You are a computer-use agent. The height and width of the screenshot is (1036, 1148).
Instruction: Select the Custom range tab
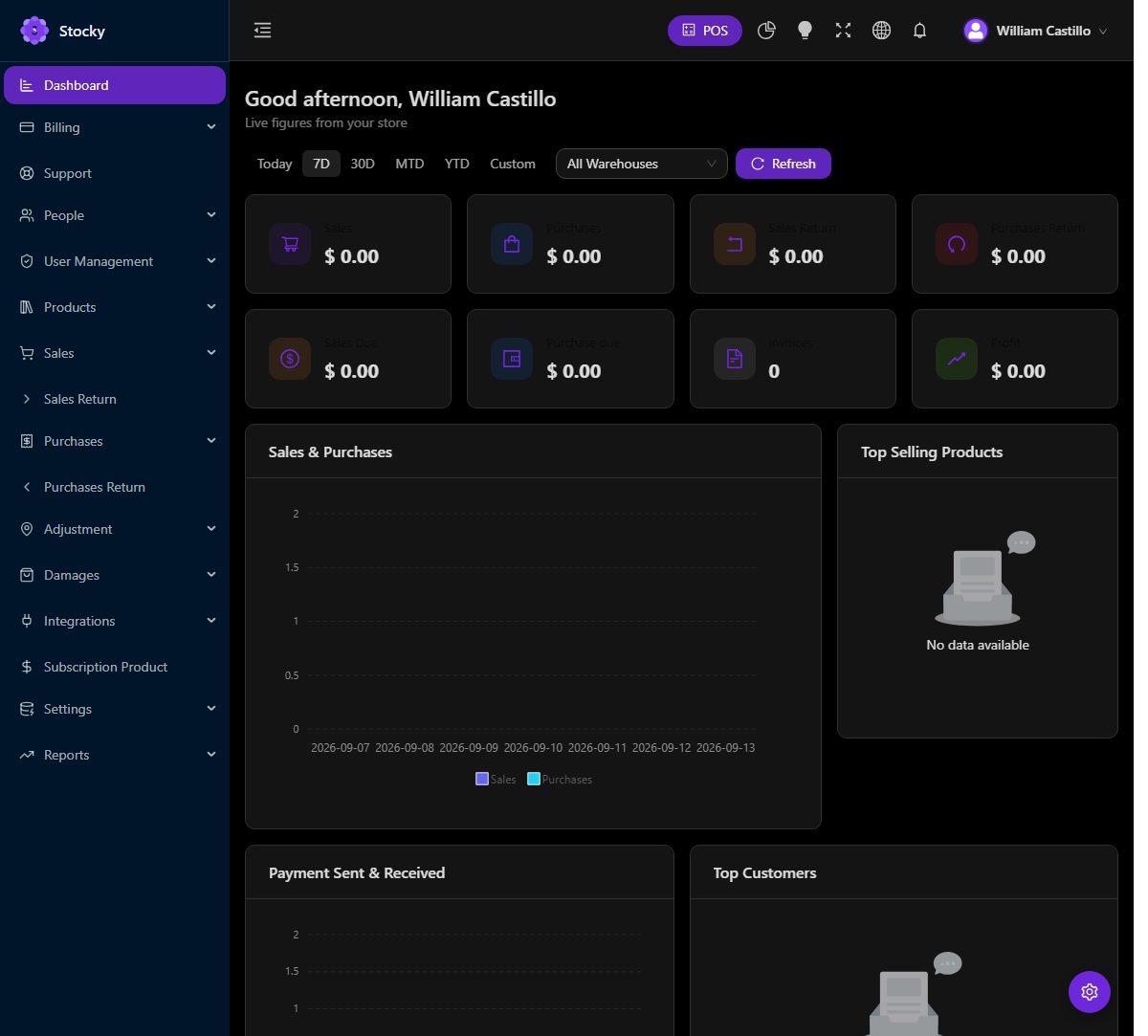coord(513,164)
